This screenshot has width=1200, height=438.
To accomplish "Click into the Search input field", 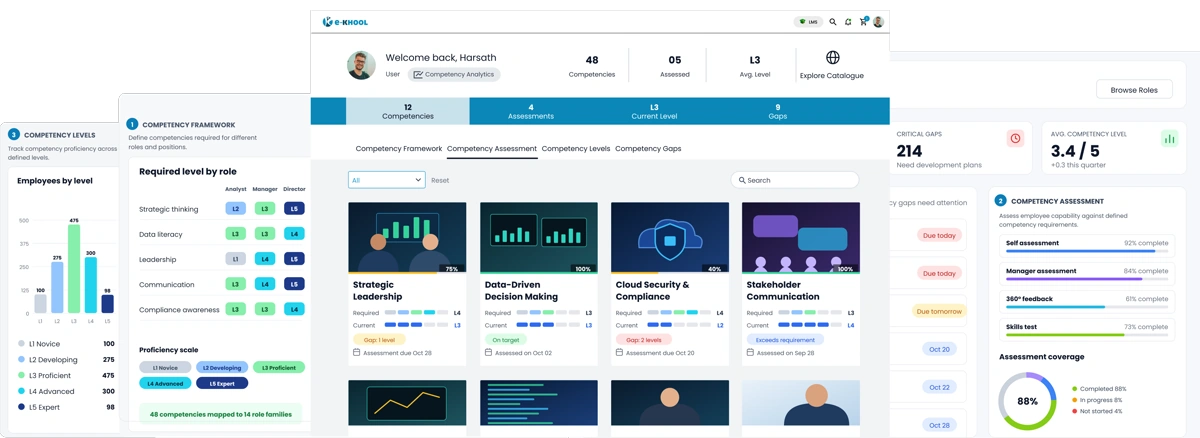I will [795, 180].
